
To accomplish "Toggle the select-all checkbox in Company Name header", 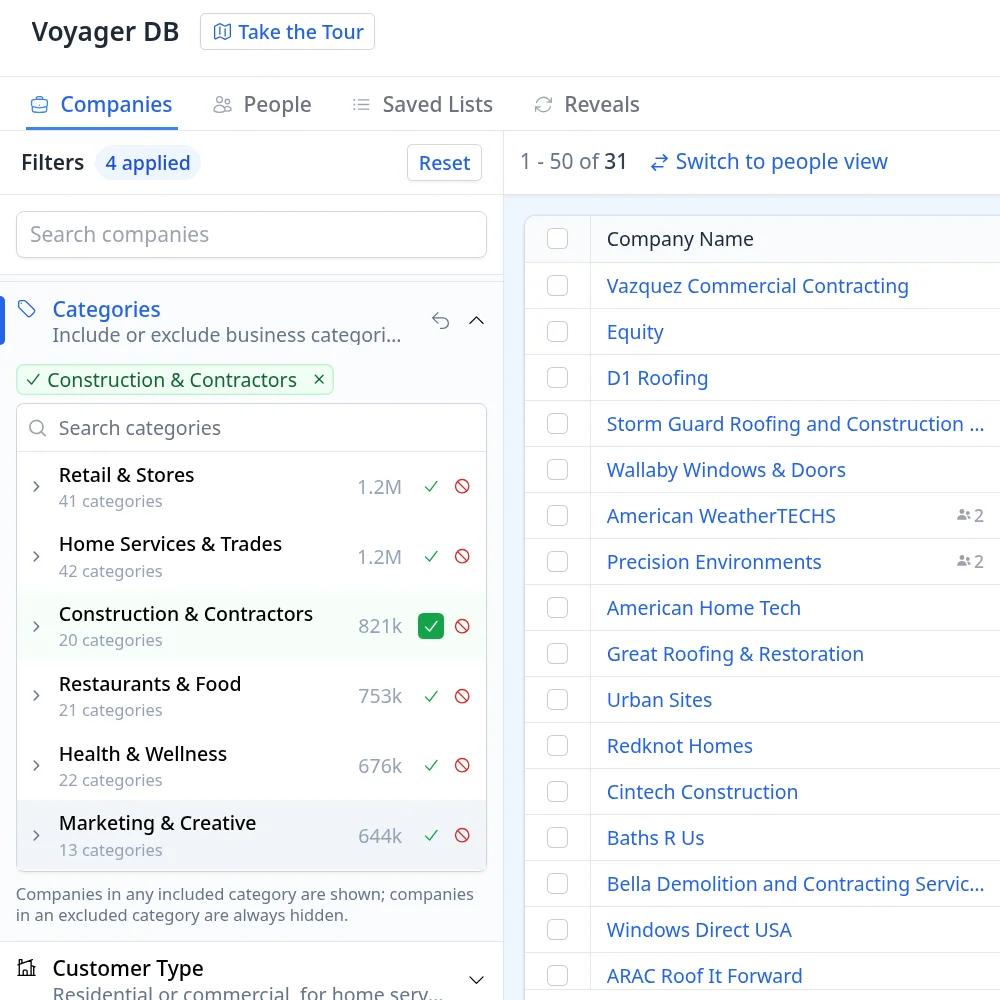I will coord(557,239).
